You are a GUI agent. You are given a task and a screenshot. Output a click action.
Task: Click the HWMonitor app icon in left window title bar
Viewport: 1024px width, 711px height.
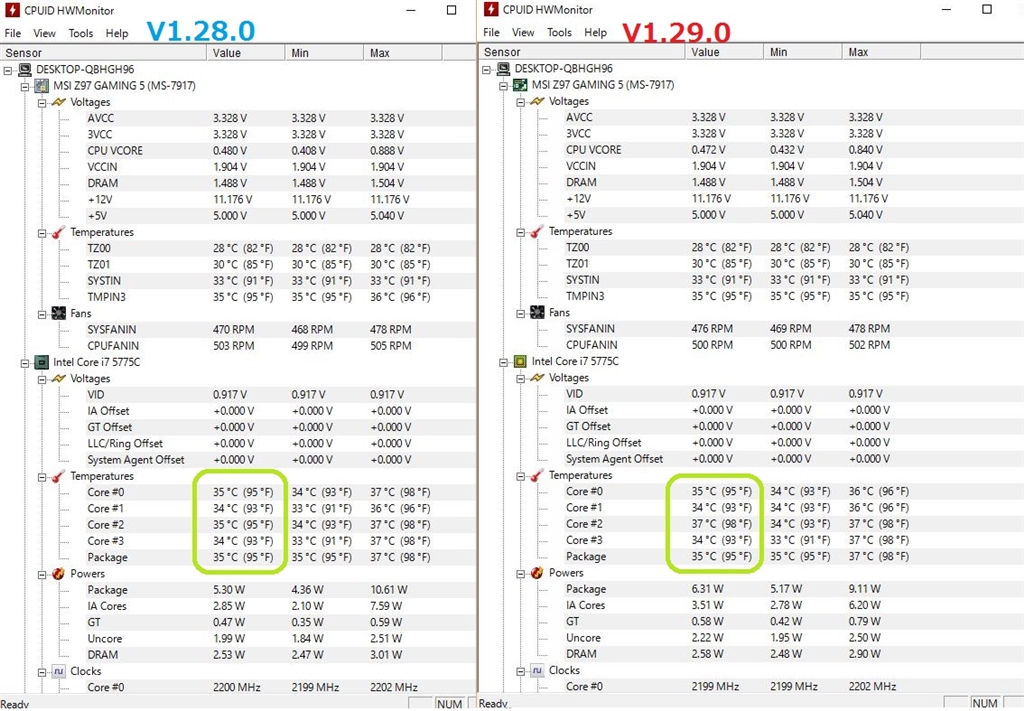tap(12, 10)
